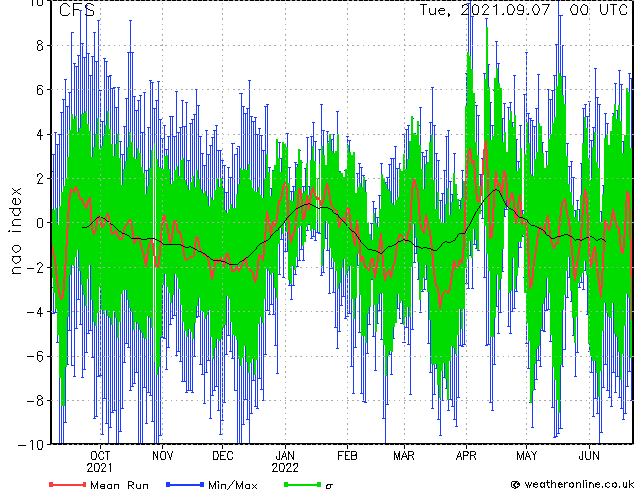Click the y-axis value 0
634x490 pixels.
(x=40, y=223)
